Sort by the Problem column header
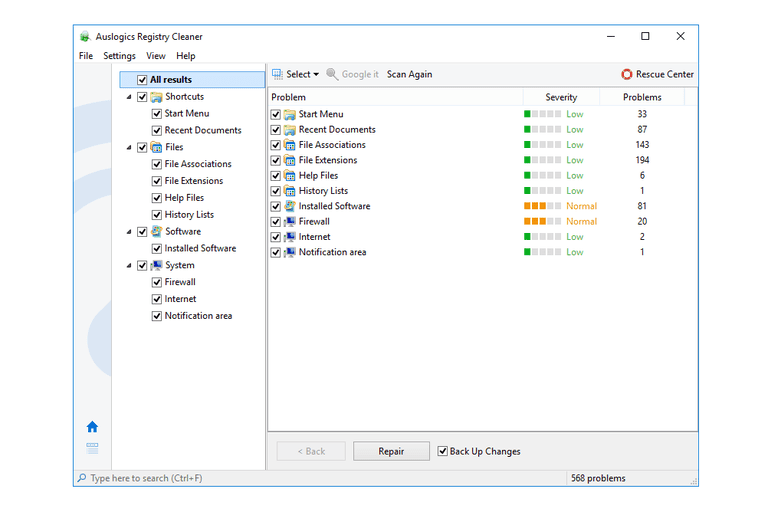This screenshot has height=512, width=768. tap(396, 97)
